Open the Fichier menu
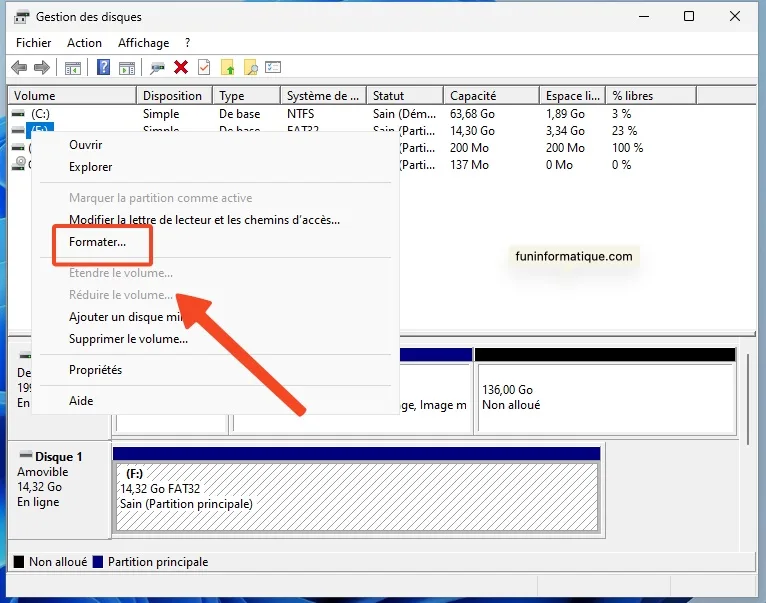This screenshot has width=766, height=603. pyautogui.click(x=33, y=43)
